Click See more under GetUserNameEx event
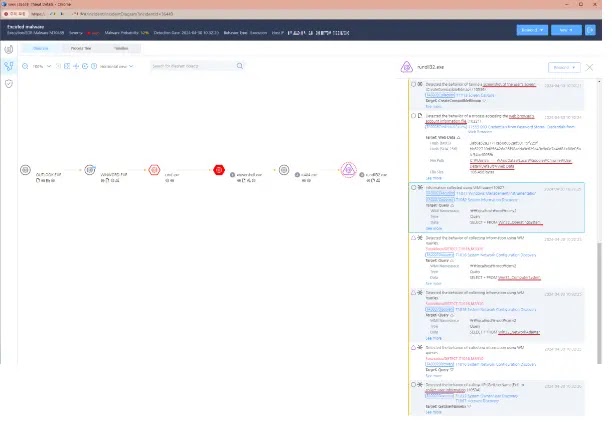612x422 pixels. coord(433,412)
